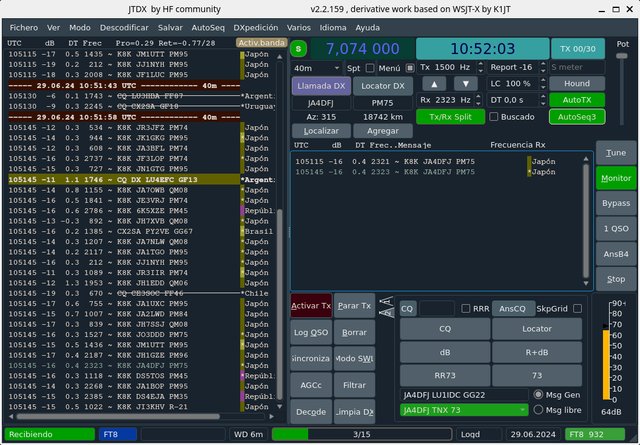Toggle the Menú square icon
Image resolution: width=640 pixels, height=445 pixels.
(409, 68)
